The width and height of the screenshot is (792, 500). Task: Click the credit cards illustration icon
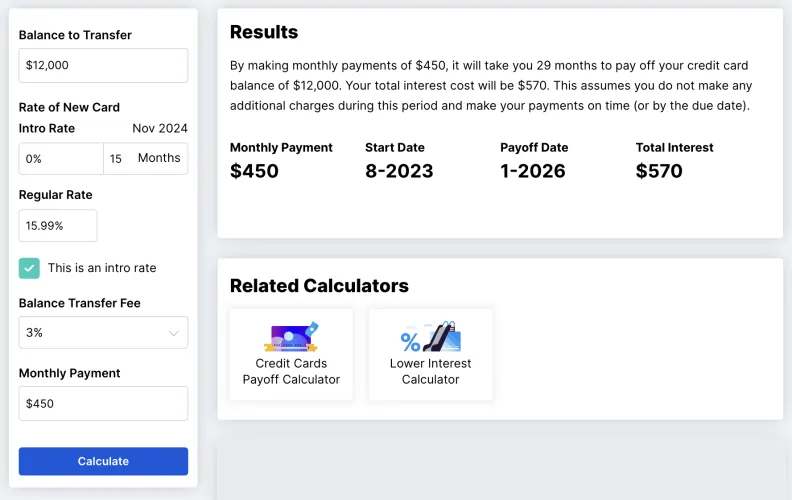(x=291, y=336)
